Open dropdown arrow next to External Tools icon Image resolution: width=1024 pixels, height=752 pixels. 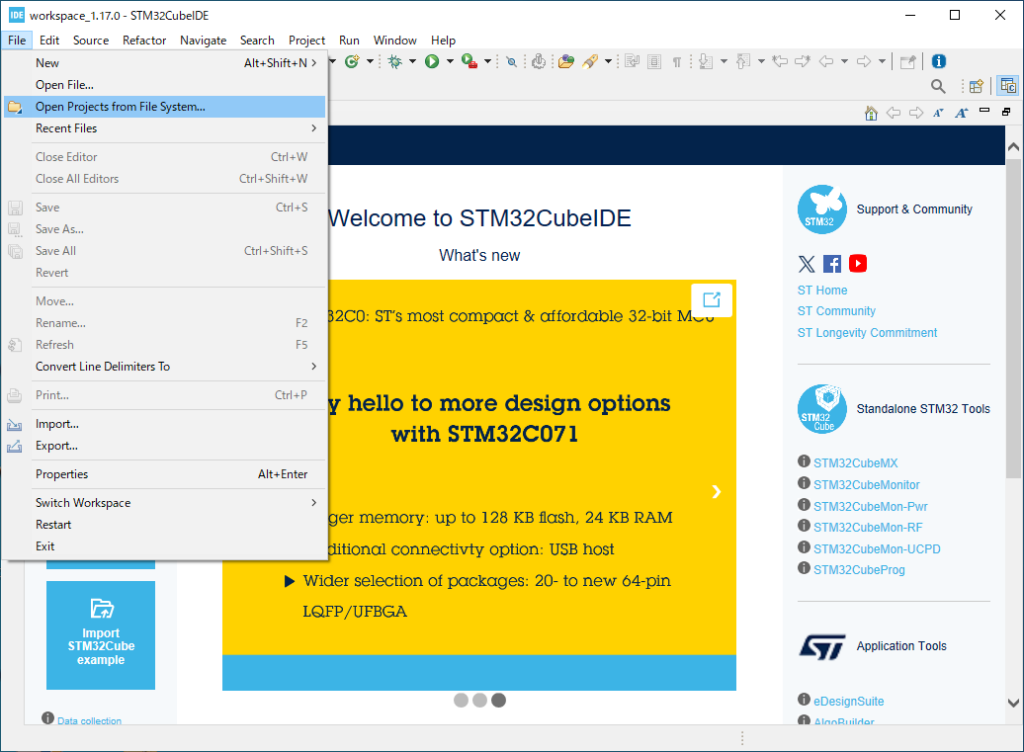(487, 61)
